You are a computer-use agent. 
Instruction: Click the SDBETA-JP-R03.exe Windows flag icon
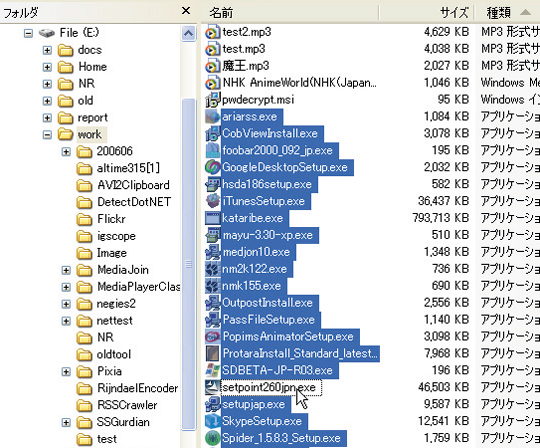point(212,370)
